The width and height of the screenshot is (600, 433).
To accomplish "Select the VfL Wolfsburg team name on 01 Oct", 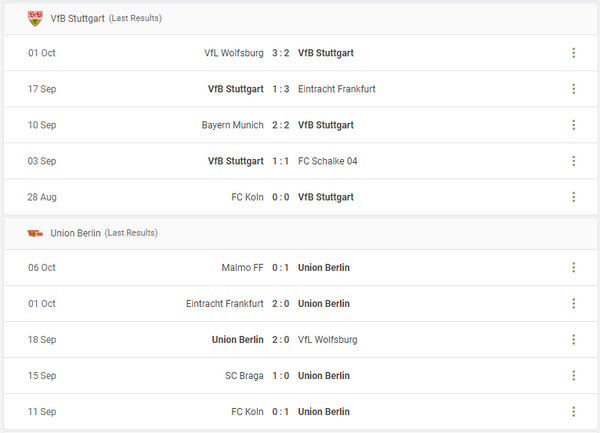I will (x=234, y=53).
